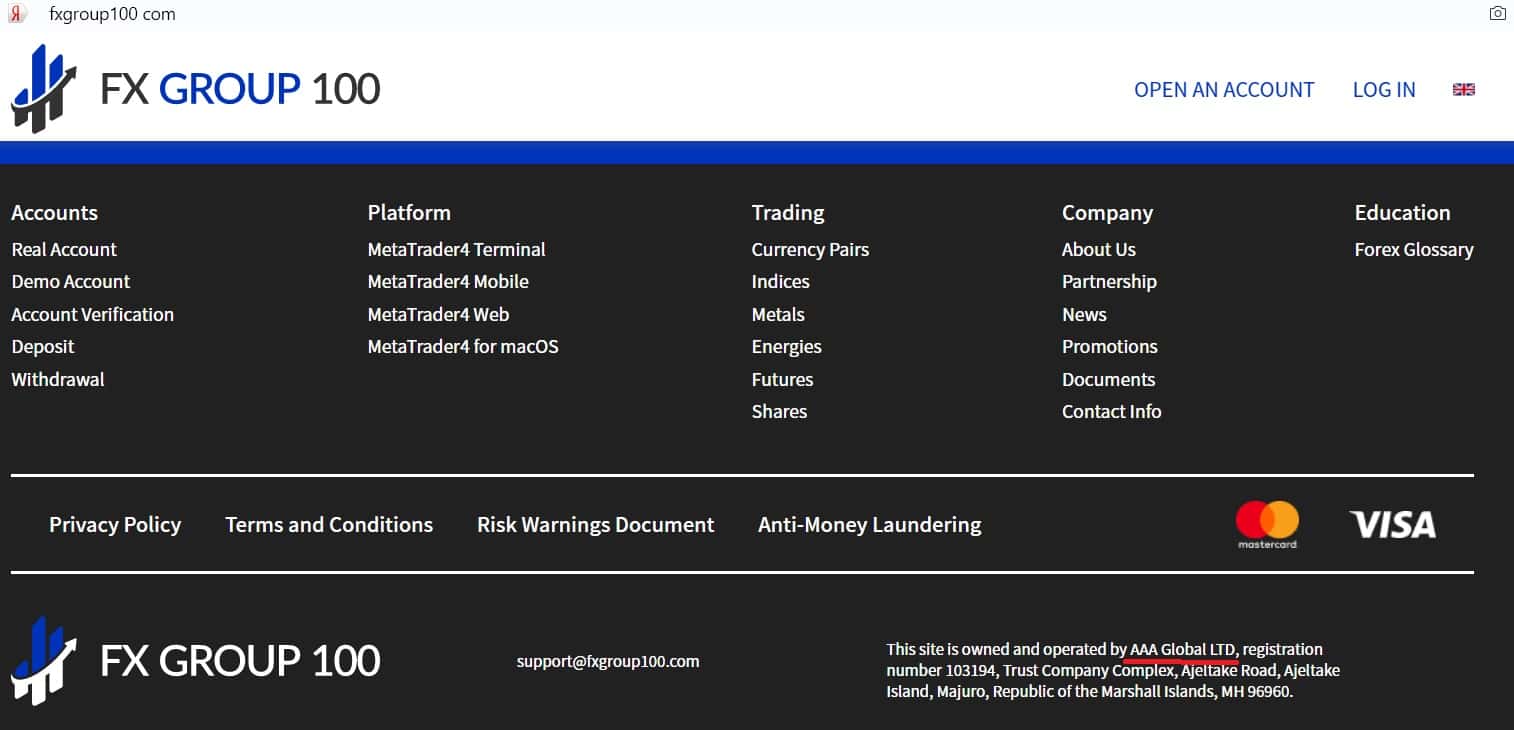Click the Yandex favicon in address bar

pos(17,14)
